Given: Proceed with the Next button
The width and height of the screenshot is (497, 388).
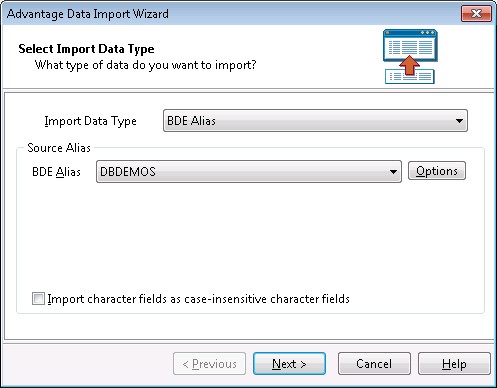Looking at the screenshot, I should tap(289, 364).
